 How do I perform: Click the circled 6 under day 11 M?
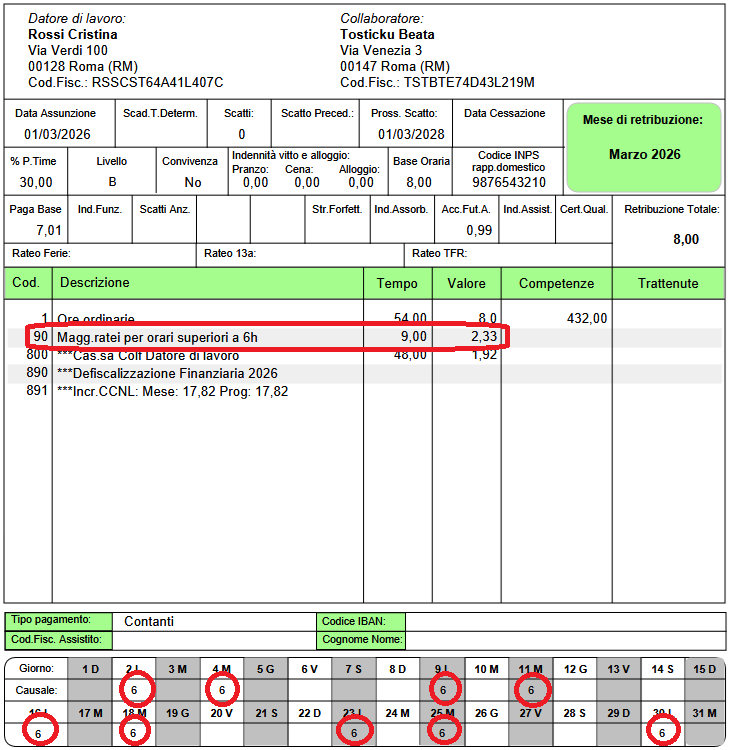coord(533,689)
